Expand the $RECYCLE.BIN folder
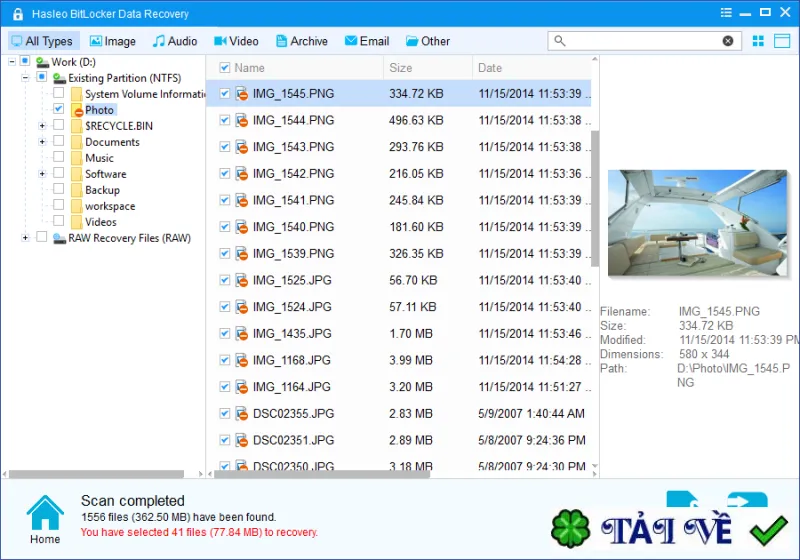Image resolution: width=800 pixels, height=560 pixels. click(x=42, y=125)
